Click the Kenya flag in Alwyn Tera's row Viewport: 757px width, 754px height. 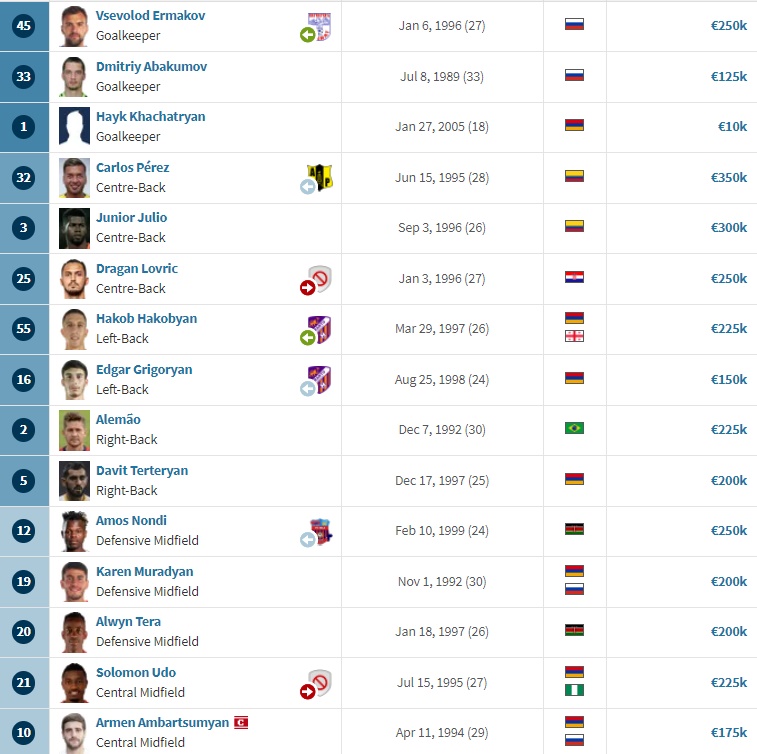click(x=575, y=630)
